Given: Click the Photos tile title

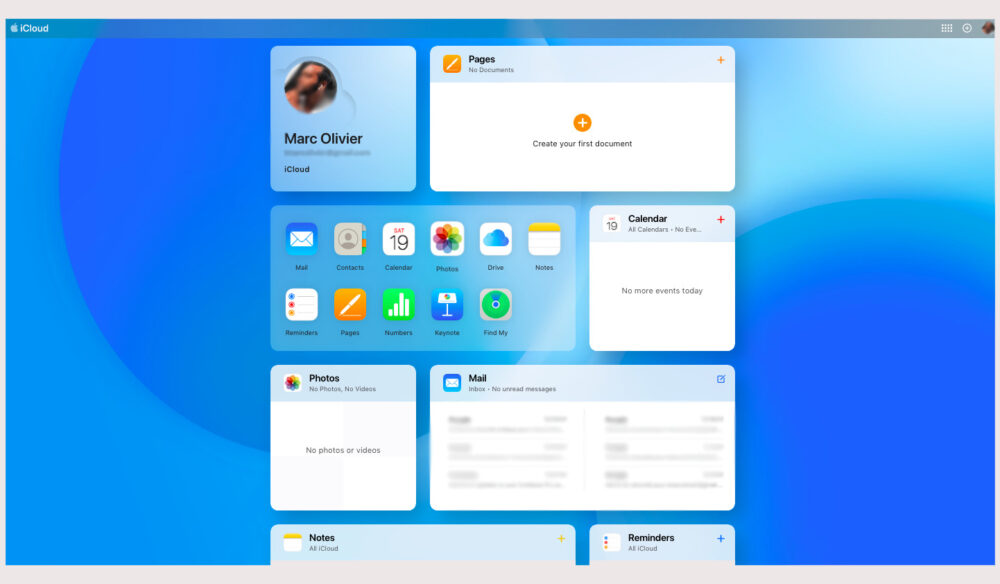Looking at the screenshot, I should pyautogui.click(x=324, y=378).
